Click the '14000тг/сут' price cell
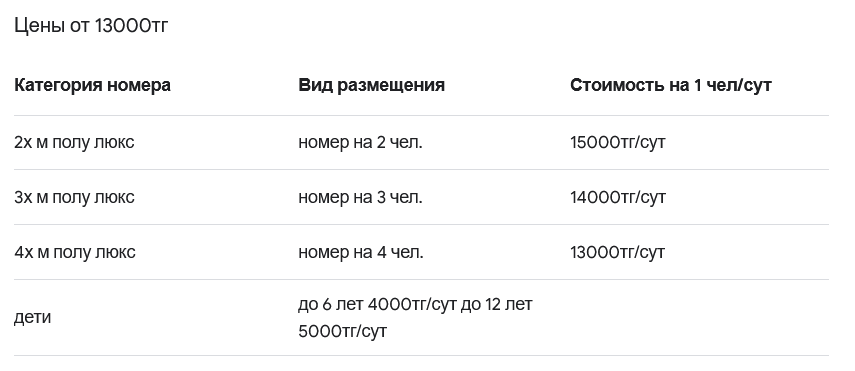This screenshot has width=855, height=371. point(618,197)
